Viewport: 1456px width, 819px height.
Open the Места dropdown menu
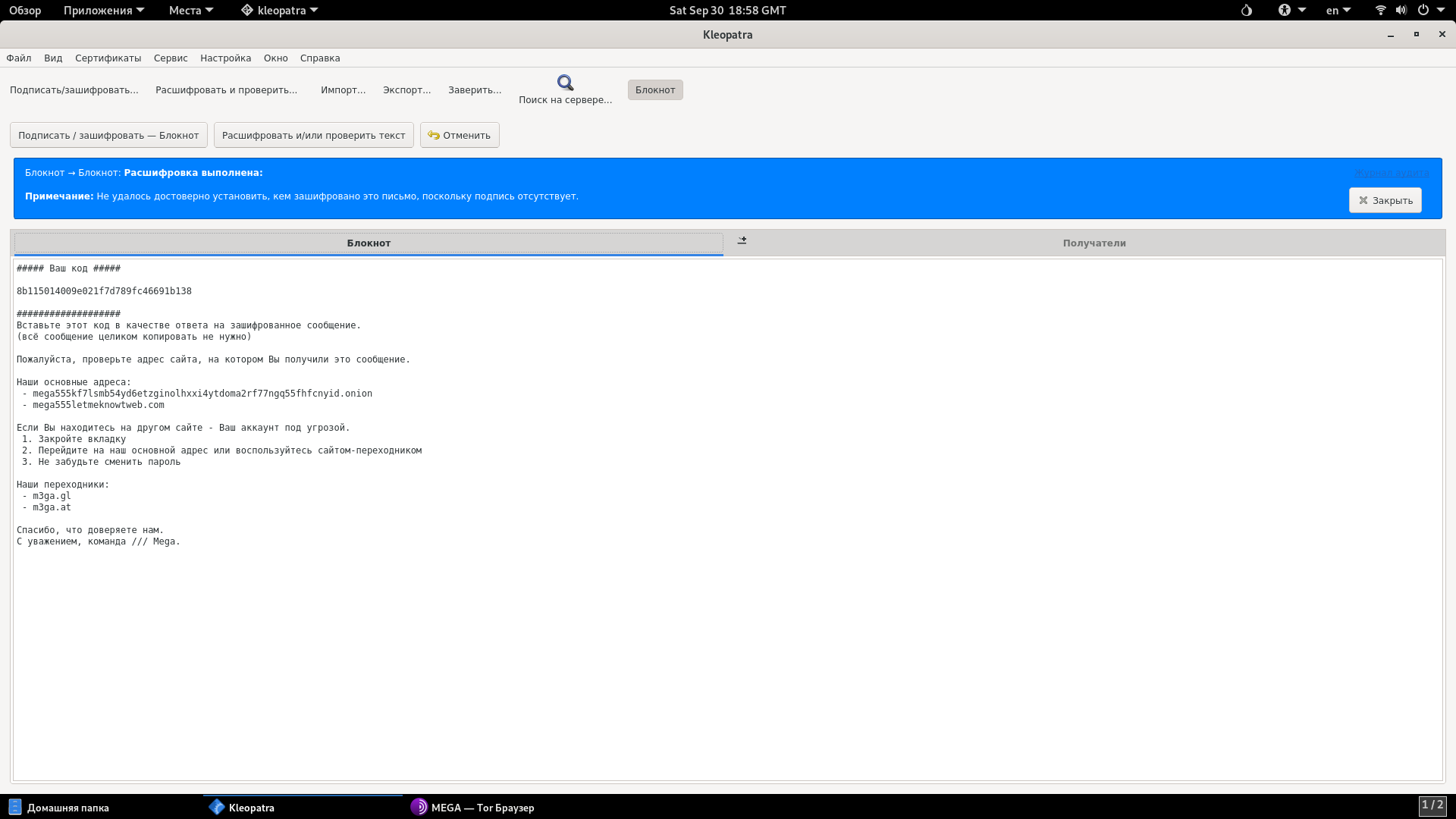pos(190,11)
